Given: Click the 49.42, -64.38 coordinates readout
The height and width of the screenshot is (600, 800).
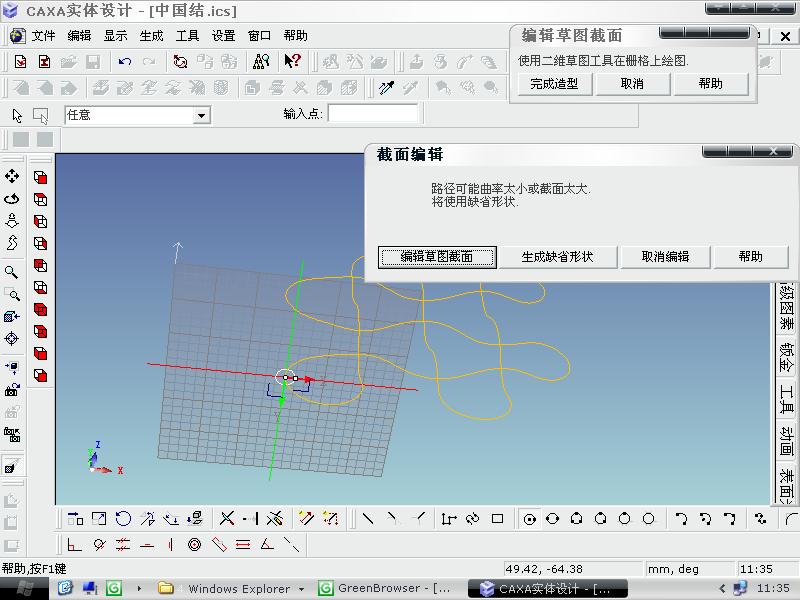Looking at the screenshot, I should pyautogui.click(x=573, y=568).
